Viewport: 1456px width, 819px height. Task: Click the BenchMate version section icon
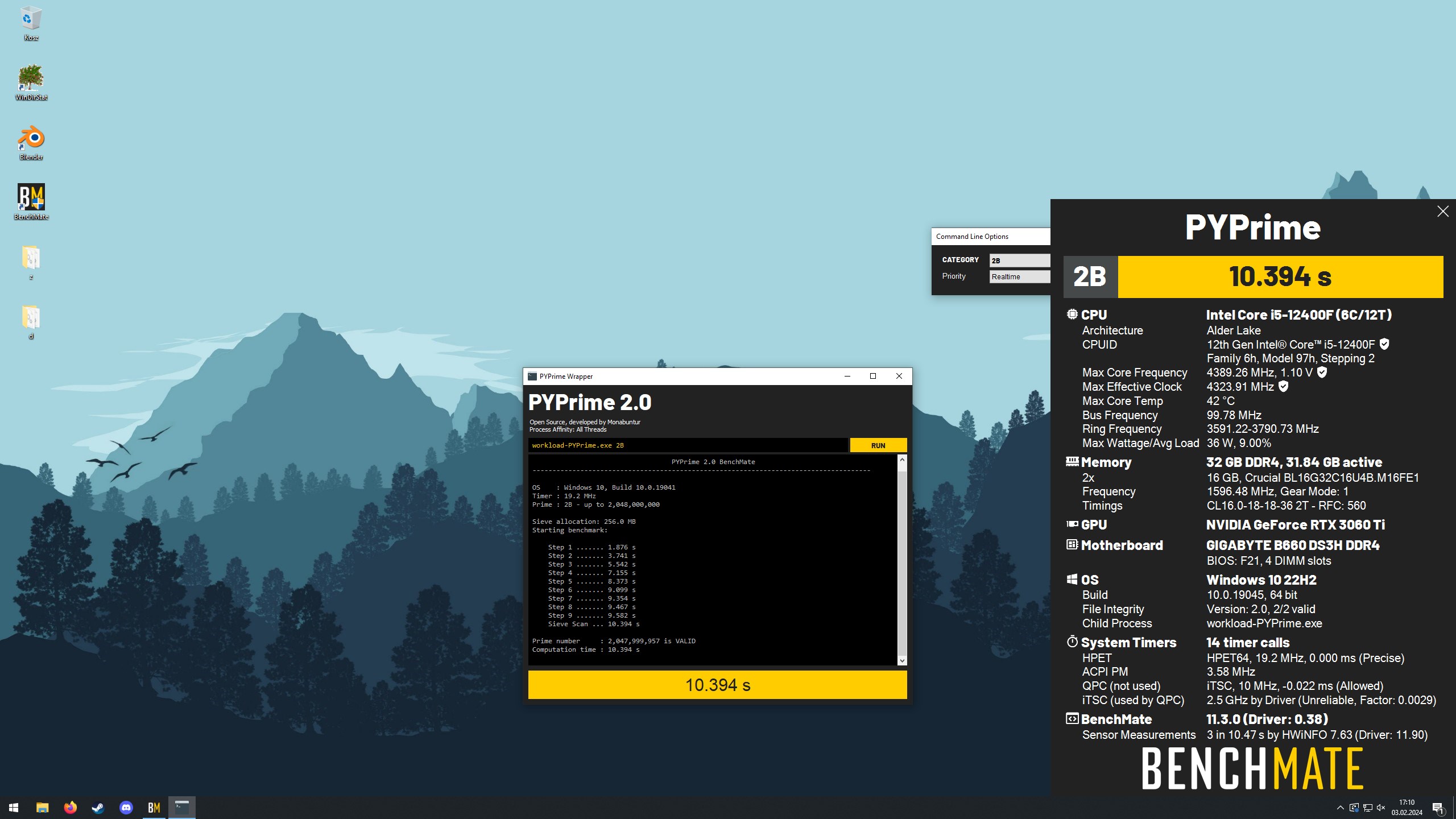coord(1072,718)
